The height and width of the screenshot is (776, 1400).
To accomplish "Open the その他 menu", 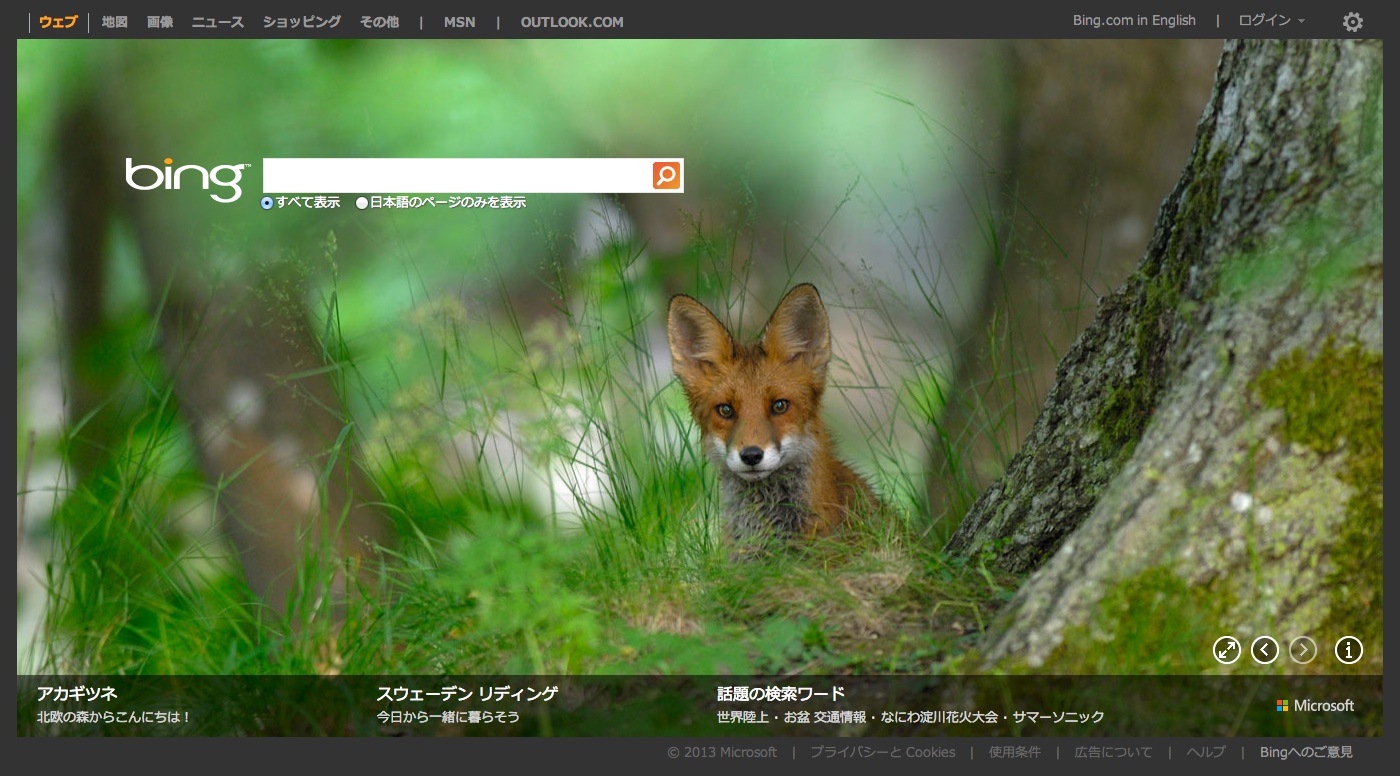I will [x=379, y=22].
